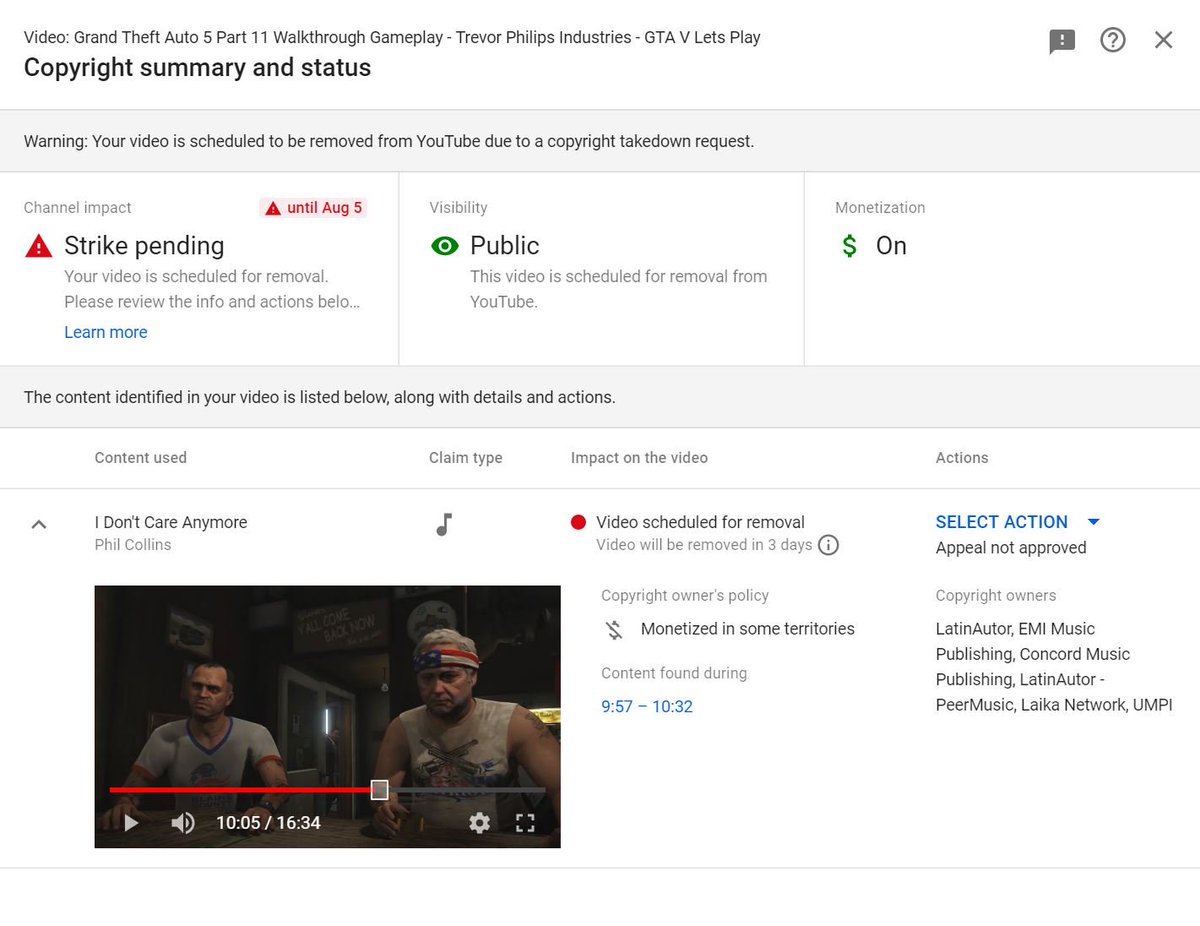
Task: Click the 'Claim type' column header
Action: 466,458
